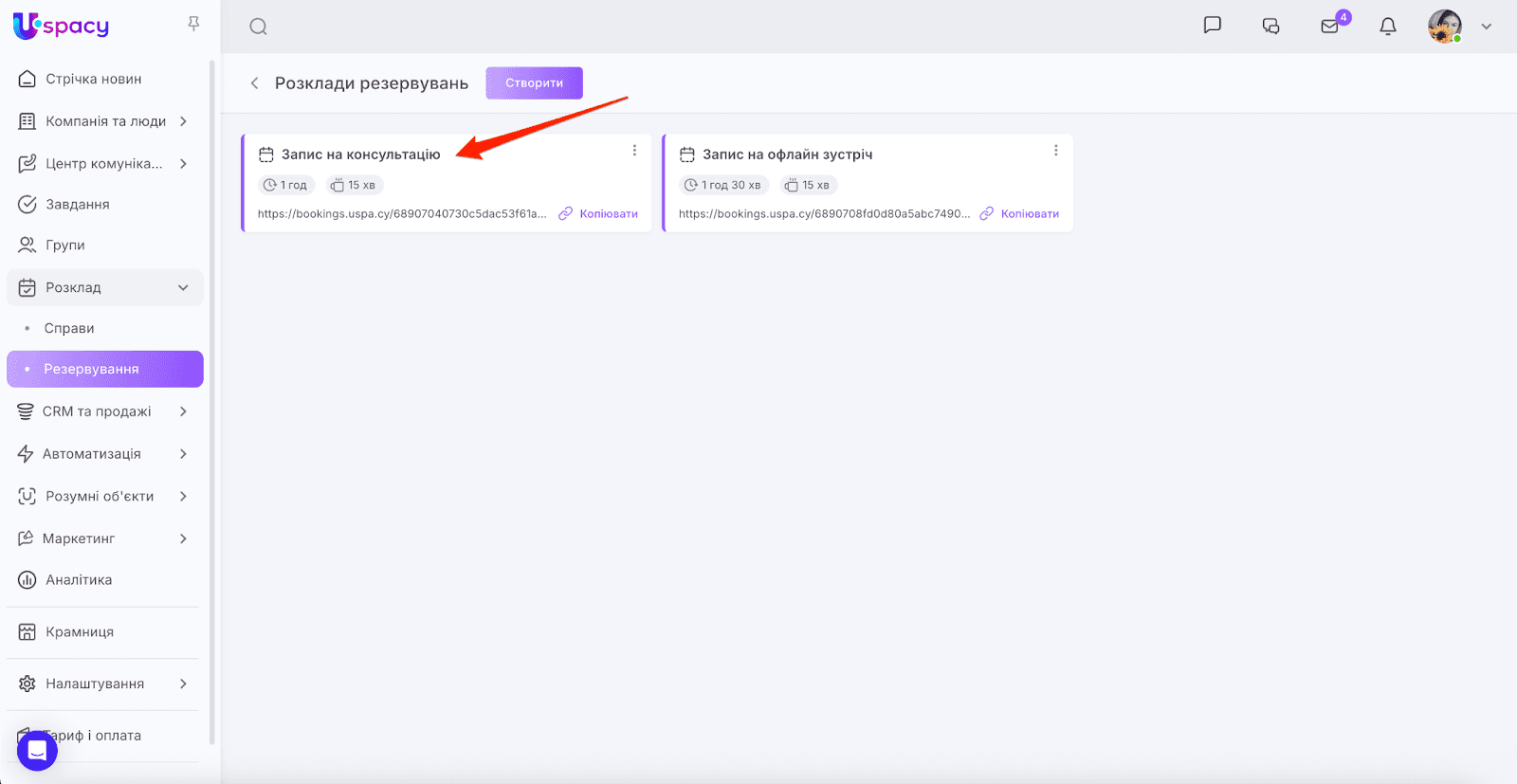Open the search magnifier icon

click(x=258, y=27)
